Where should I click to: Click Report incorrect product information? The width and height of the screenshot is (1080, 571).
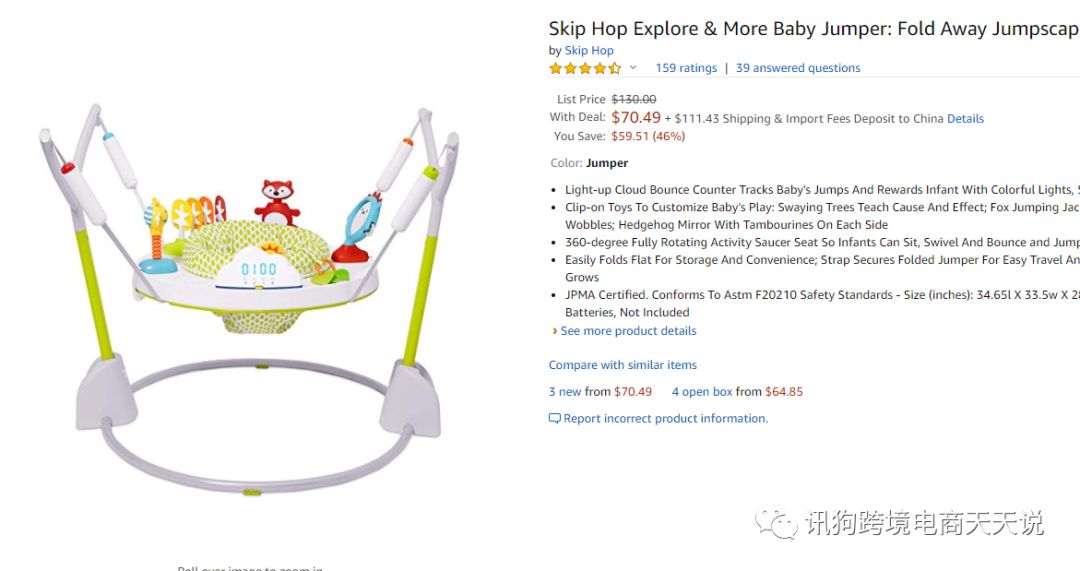[665, 419]
